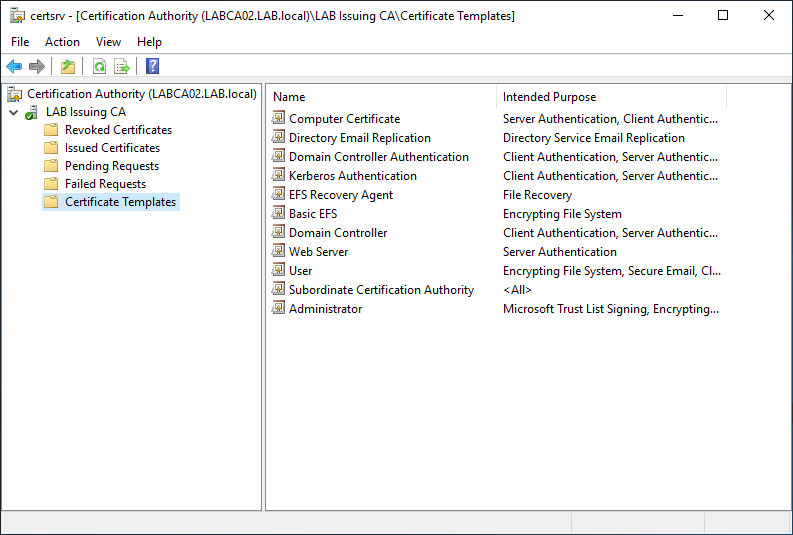Select the Computer Certificate name text
The width and height of the screenshot is (793, 535).
[x=344, y=119]
